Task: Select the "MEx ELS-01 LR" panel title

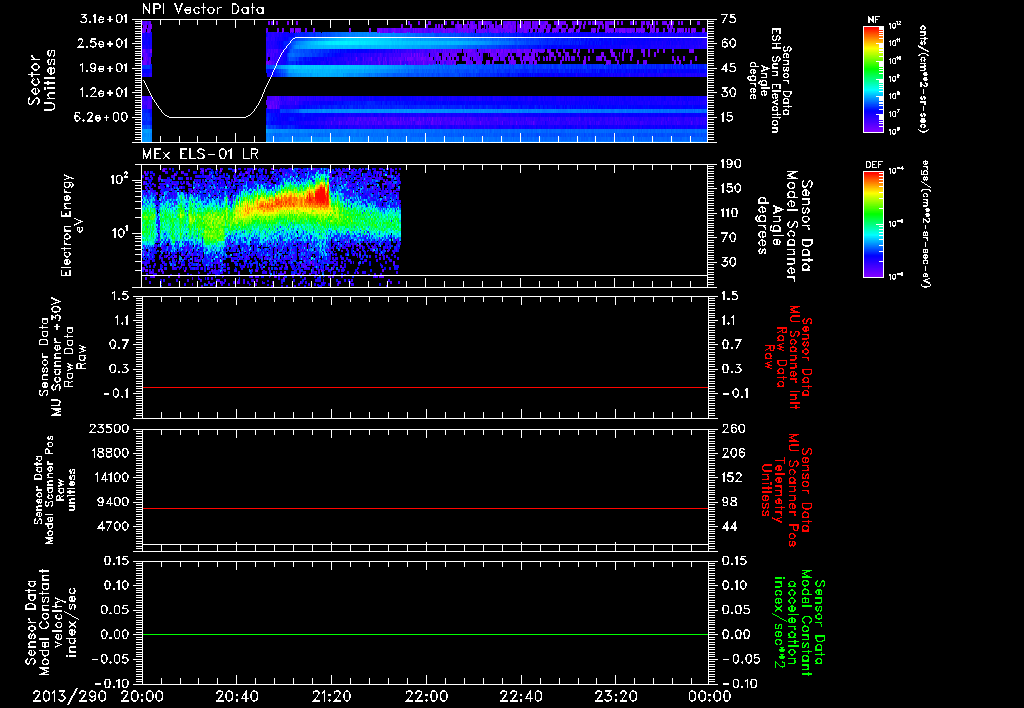Action: click(x=200, y=154)
